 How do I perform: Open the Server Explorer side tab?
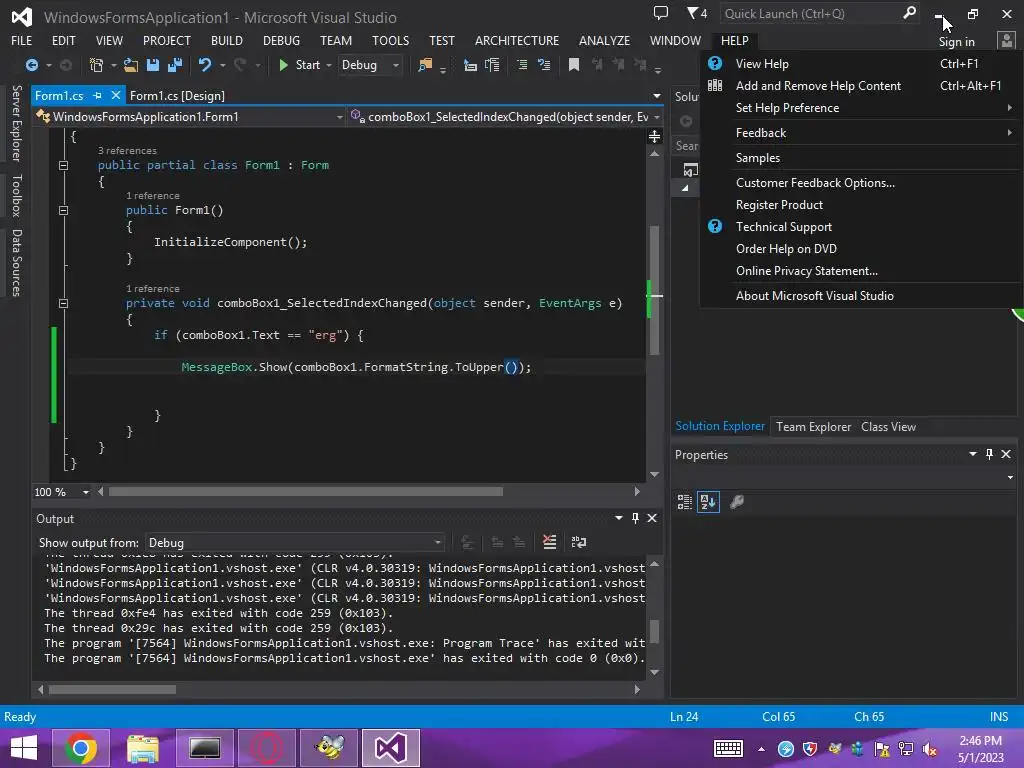point(16,123)
